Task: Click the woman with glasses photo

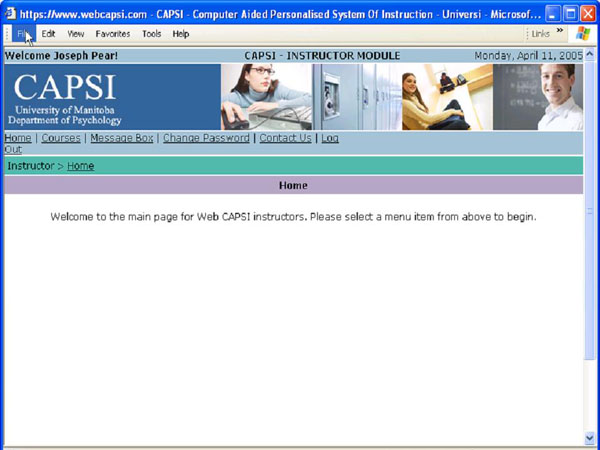Action: [267, 97]
